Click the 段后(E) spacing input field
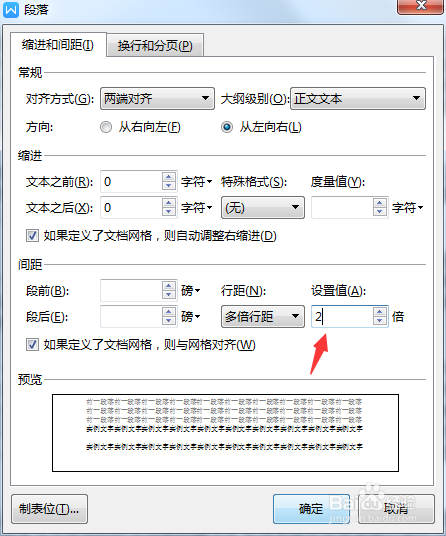 [131, 317]
